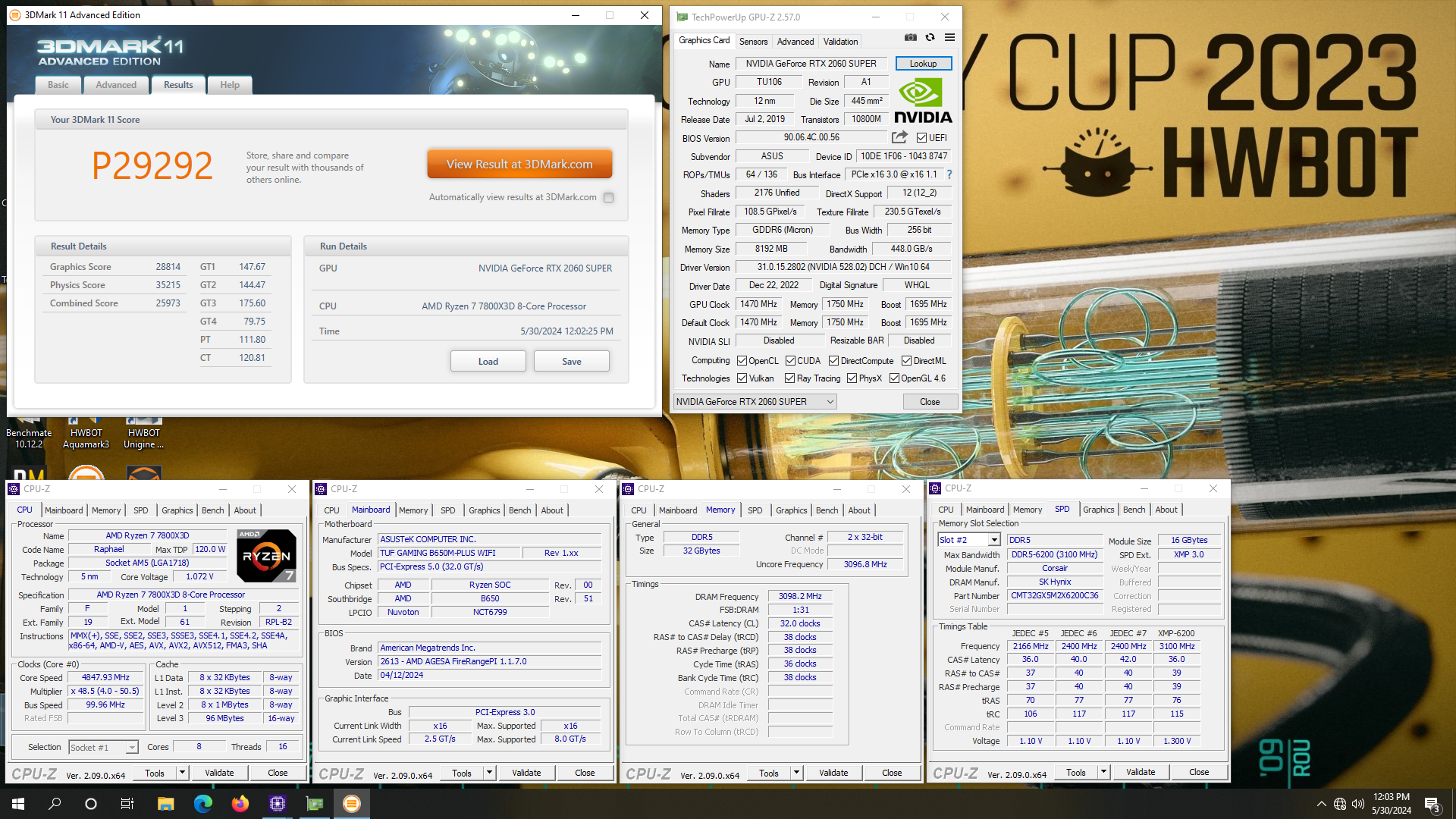
Task: Toggle the Vulkan checkbox
Action: (742, 378)
